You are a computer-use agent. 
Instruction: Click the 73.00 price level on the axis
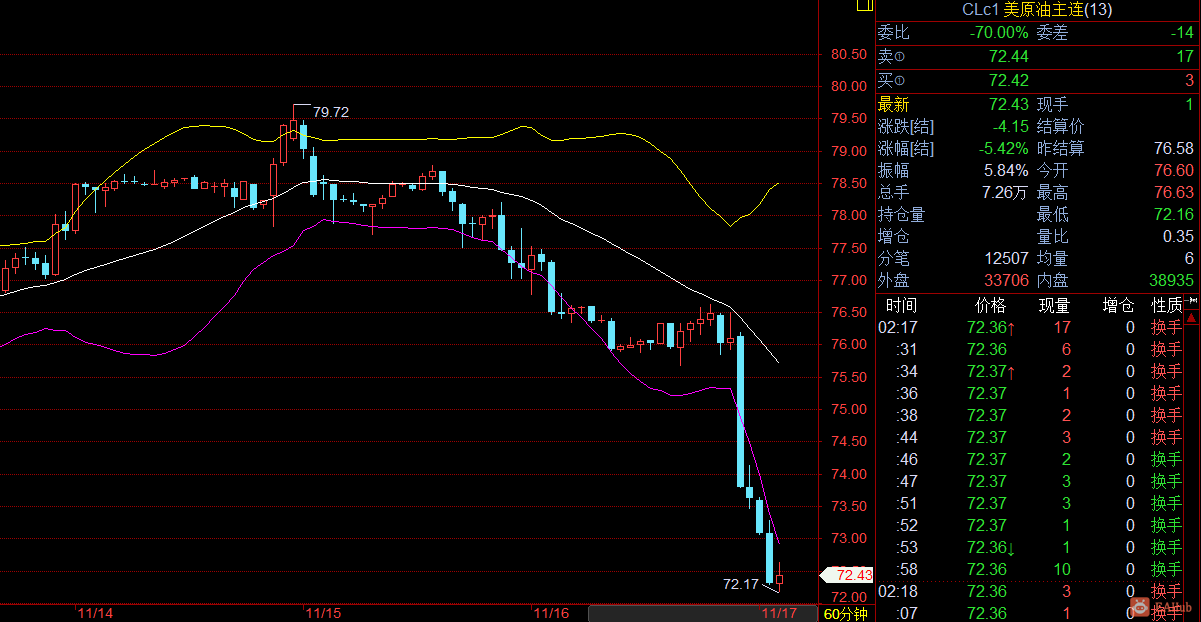point(849,538)
